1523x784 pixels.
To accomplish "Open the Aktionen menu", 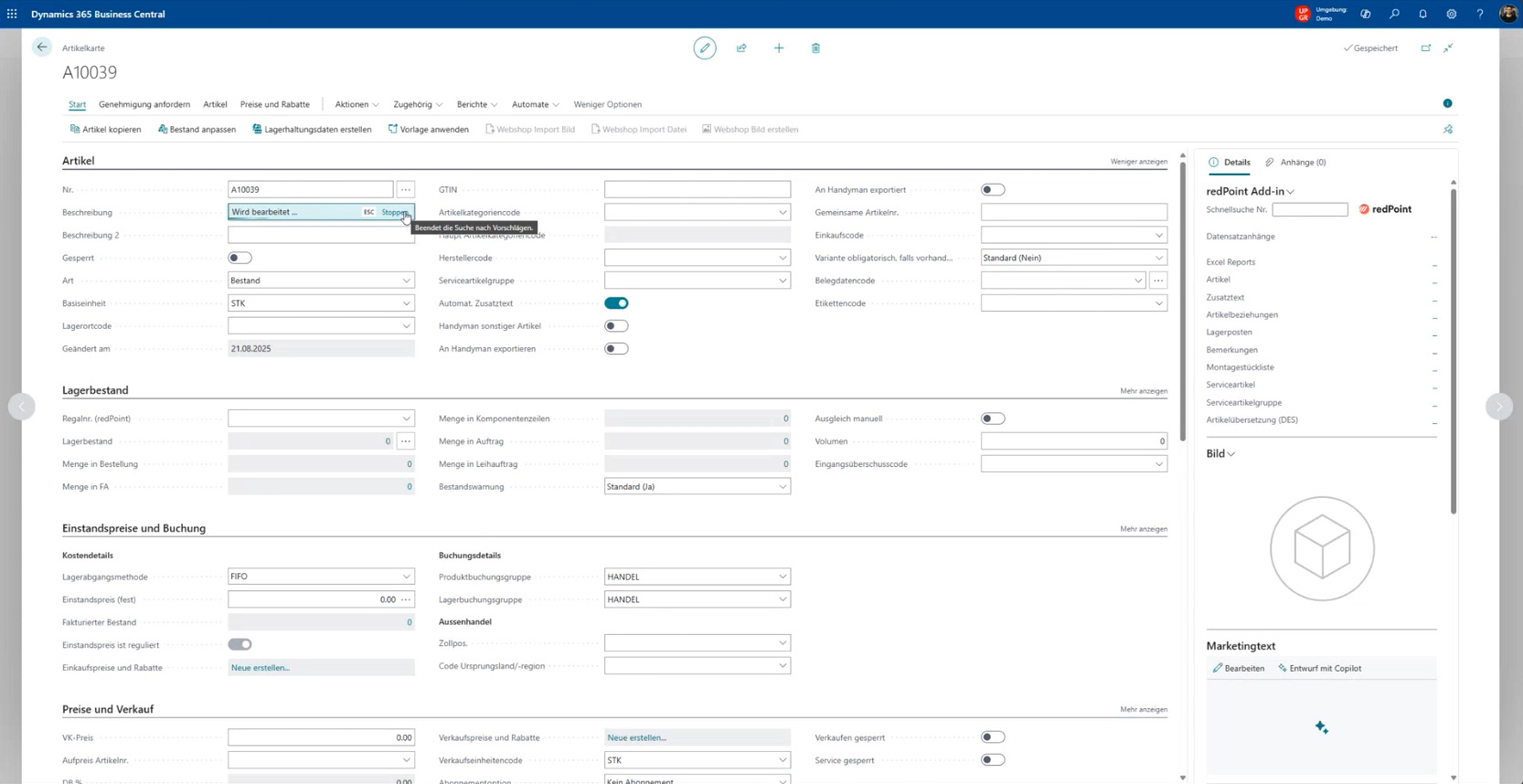I will [356, 104].
